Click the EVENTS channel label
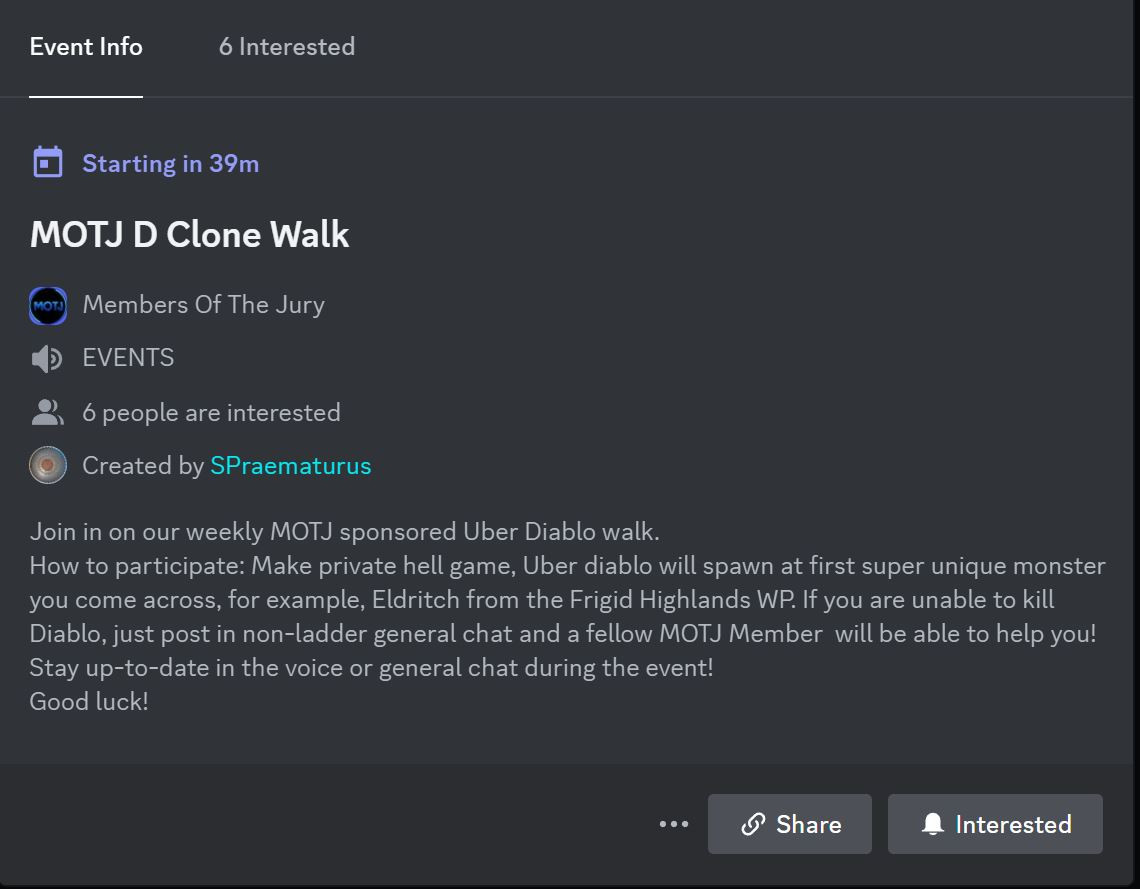 pyautogui.click(x=128, y=357)
